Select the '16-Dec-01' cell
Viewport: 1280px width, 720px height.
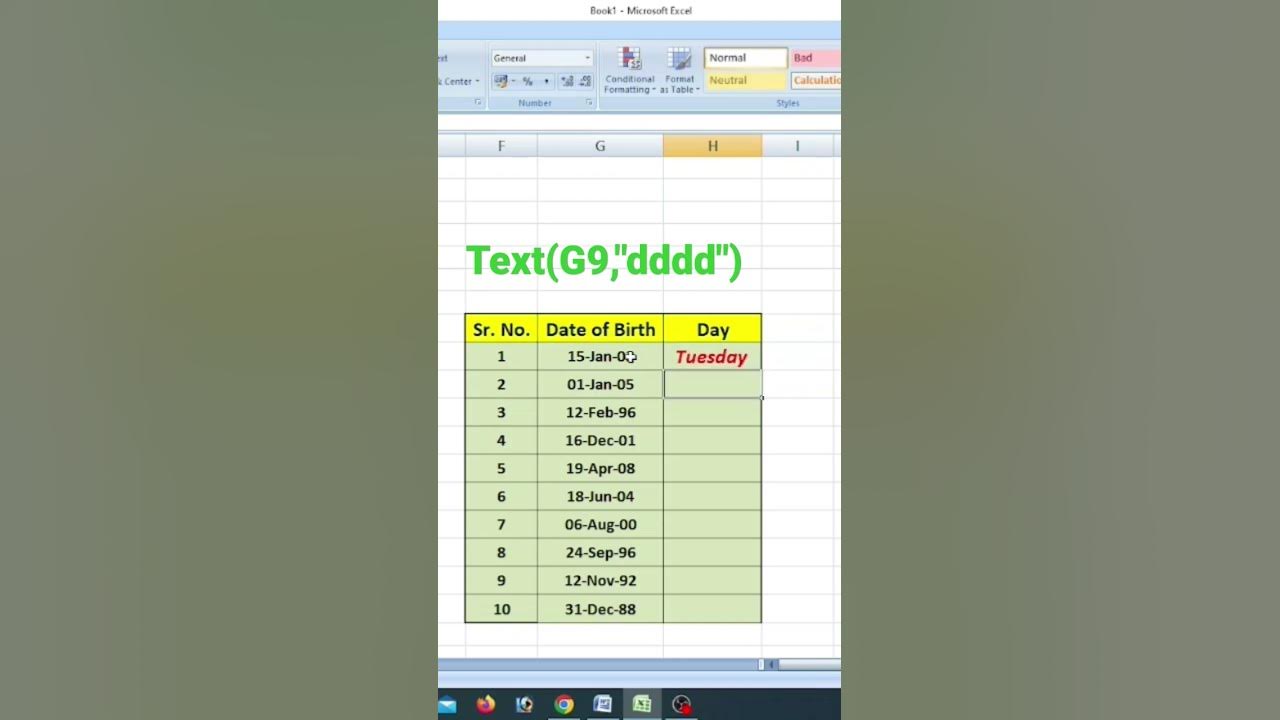tap(600, 441)
